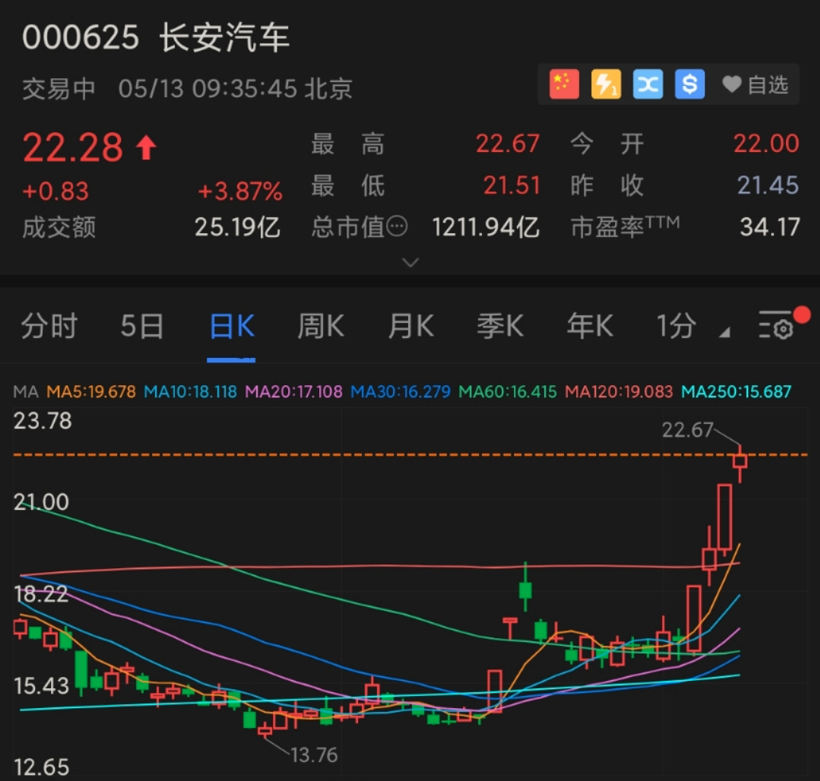
Task: Switch to 分时 tab
Action: (x=49, y=326)
